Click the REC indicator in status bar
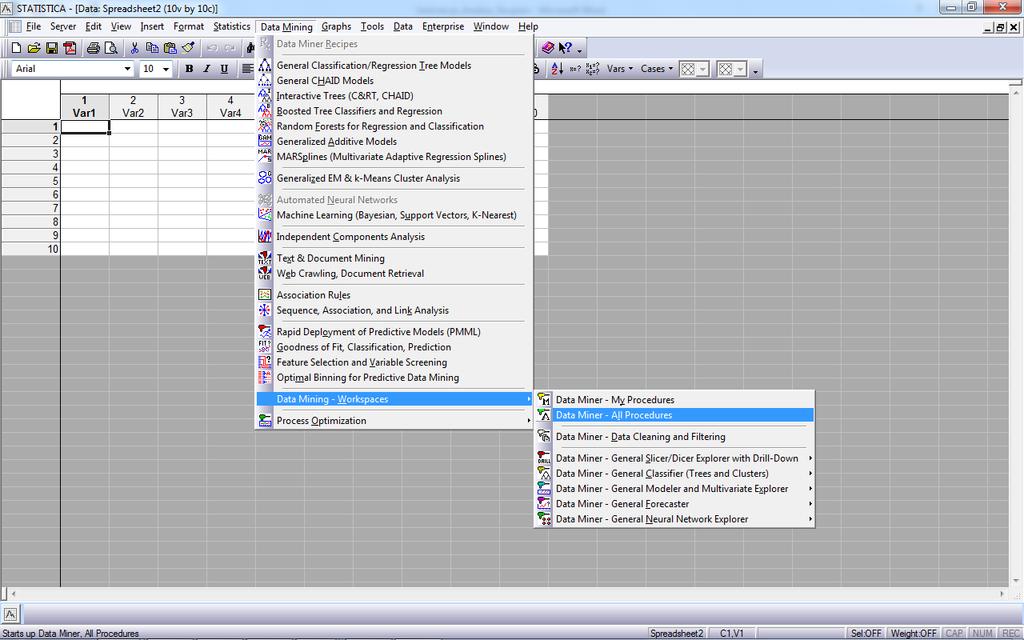The image size is (1024, 640). pos(1010,633)
